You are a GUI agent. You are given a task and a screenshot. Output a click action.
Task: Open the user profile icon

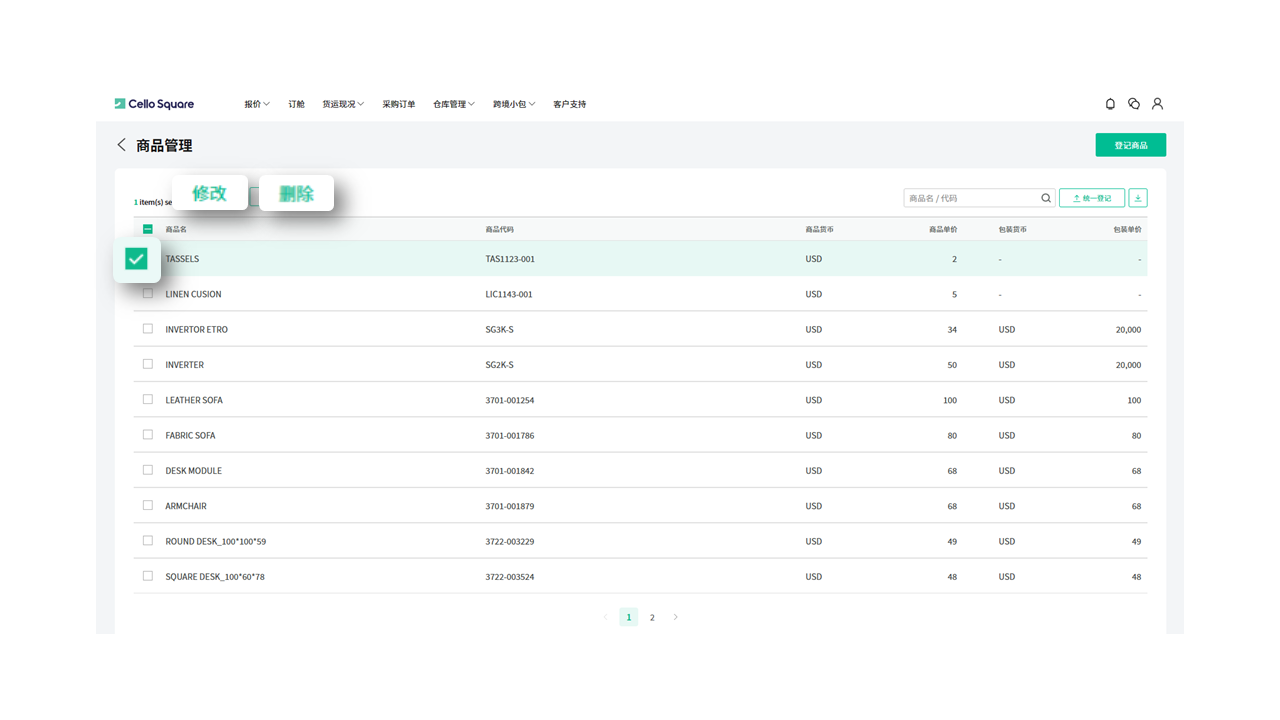pos(1157,104)
